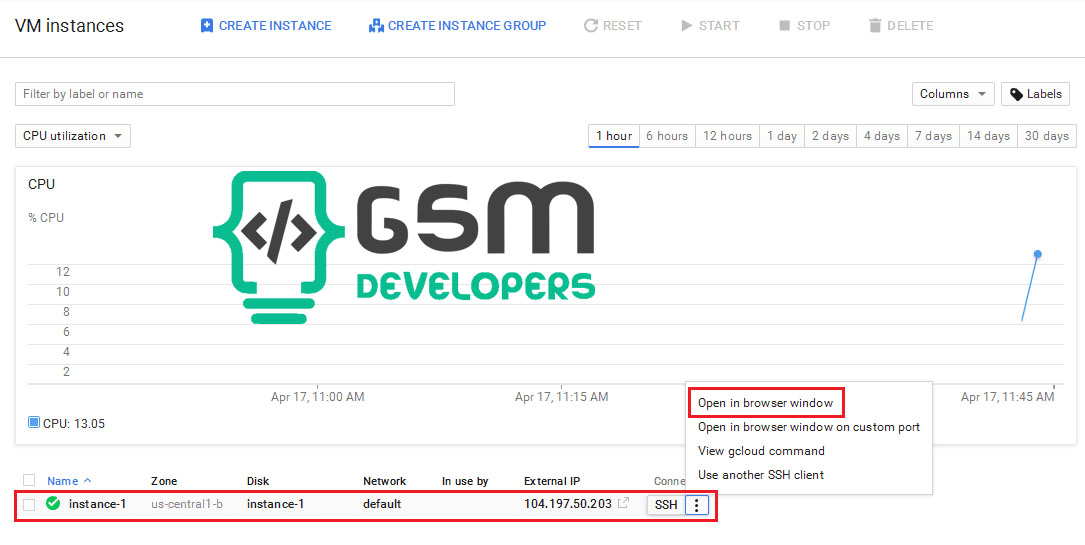Click the RESET label text
This screenshot has height=545, width=1085.
point(622,26)
